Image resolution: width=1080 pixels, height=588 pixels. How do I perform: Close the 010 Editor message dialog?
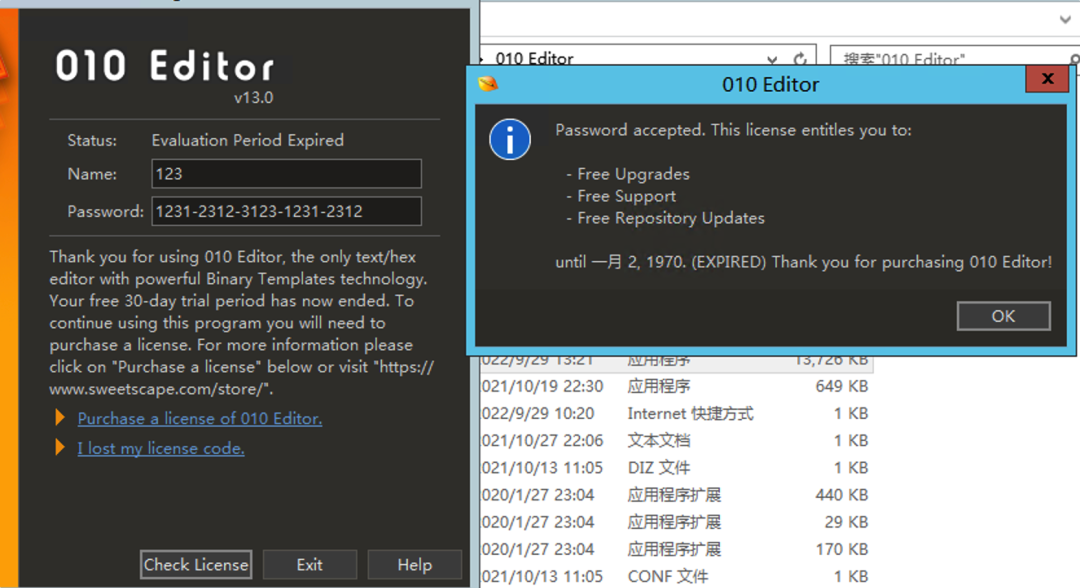coord(1047,78)
